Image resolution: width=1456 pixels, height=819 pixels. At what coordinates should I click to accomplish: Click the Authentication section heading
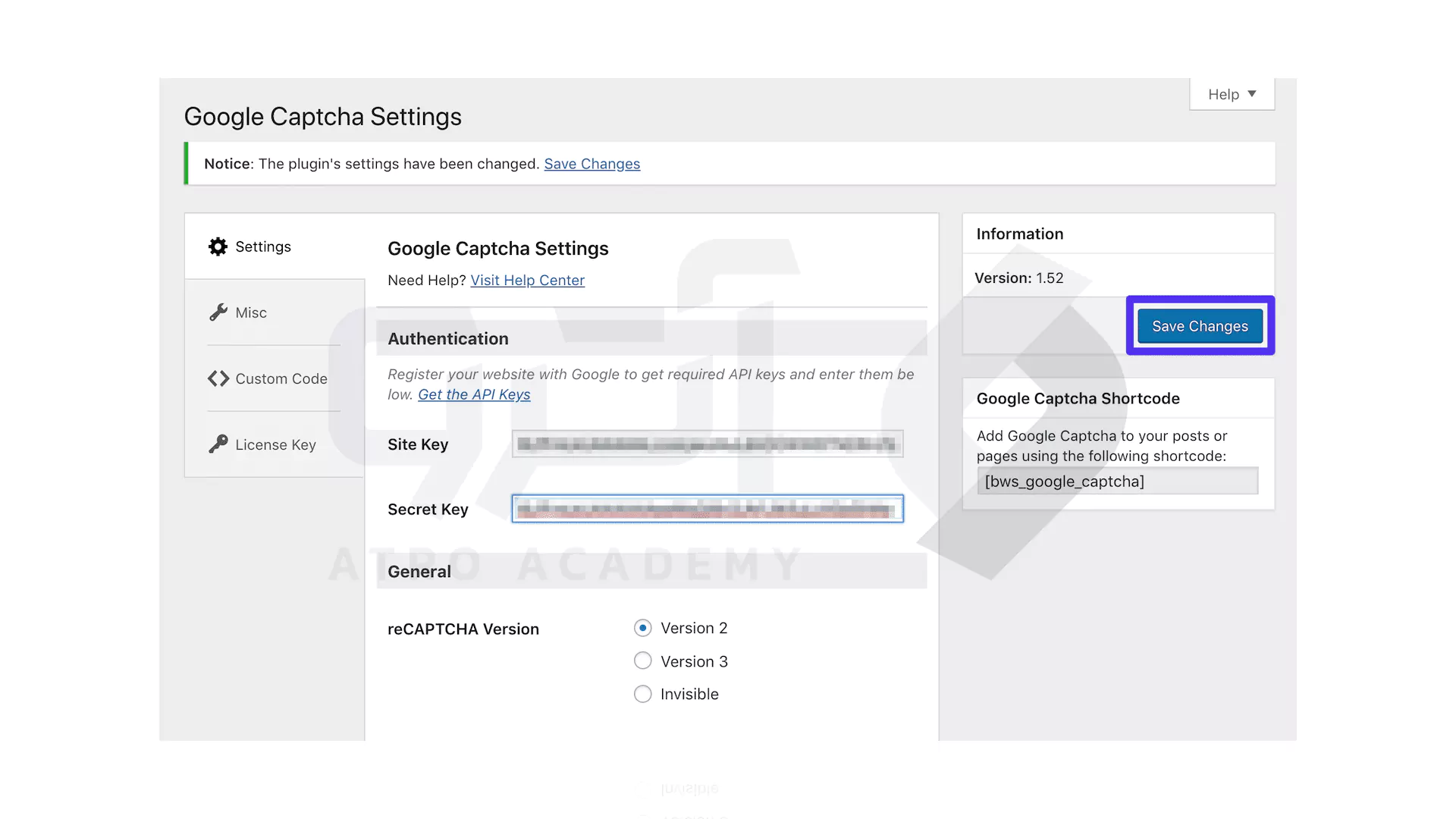coord(448,339)
